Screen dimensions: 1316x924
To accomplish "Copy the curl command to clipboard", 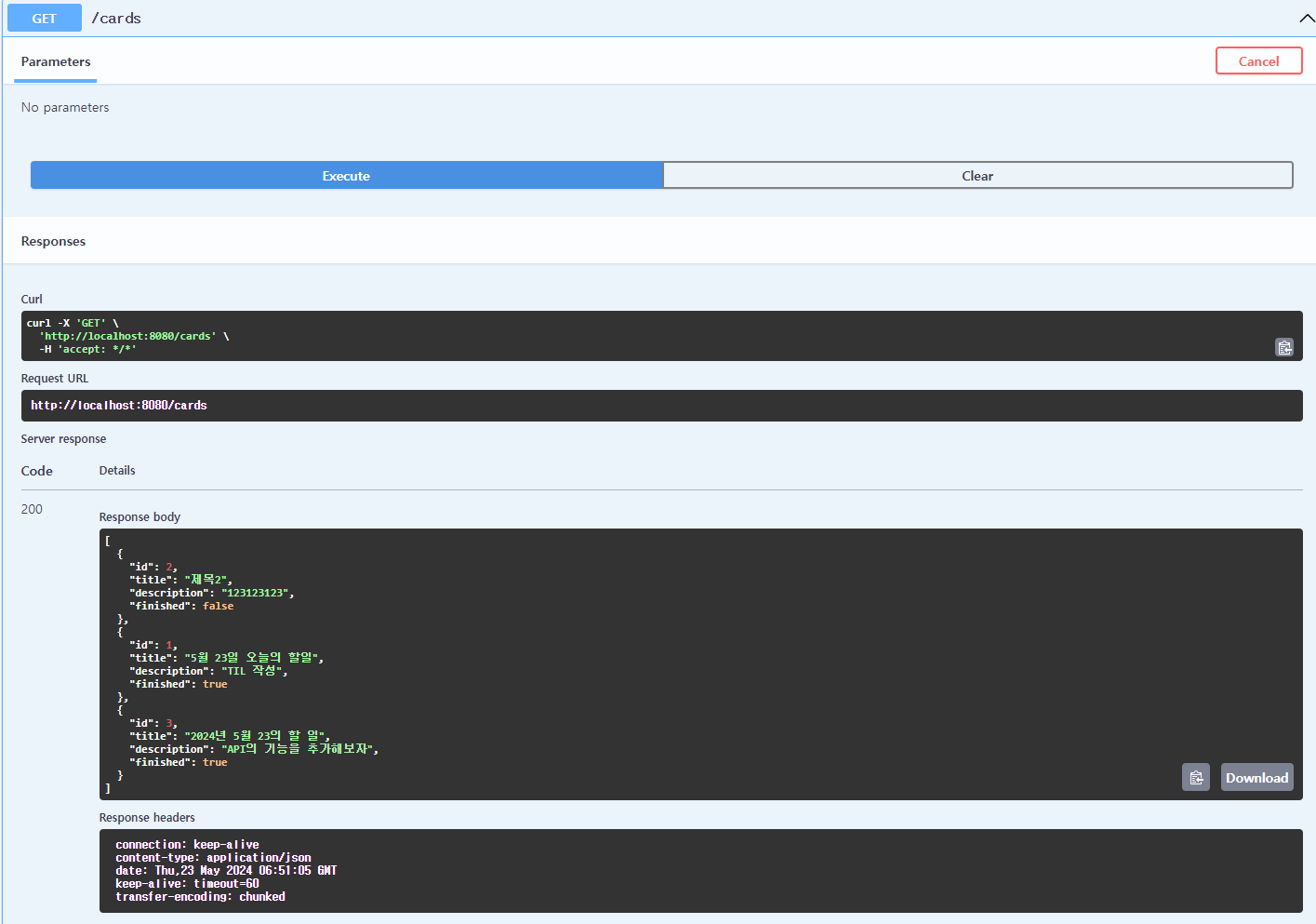I will click(1284, 347).
